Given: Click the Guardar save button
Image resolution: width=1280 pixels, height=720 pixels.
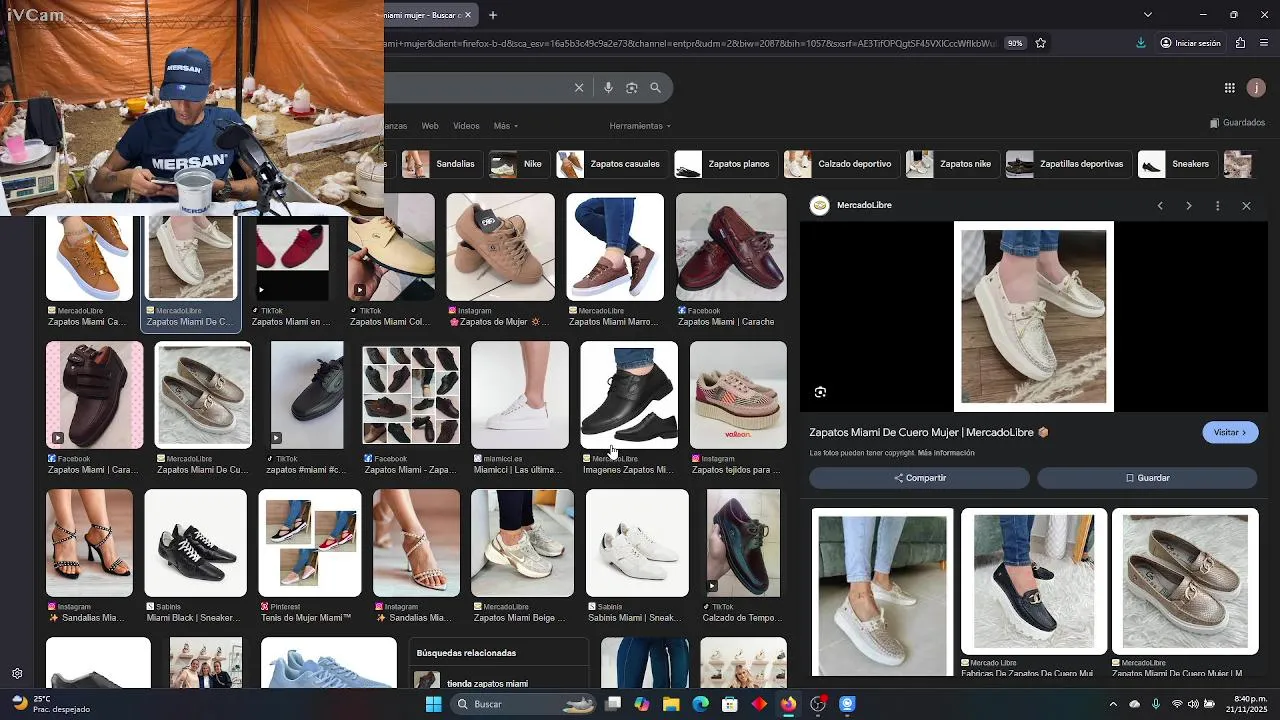Looking at the screenshot, I should [1148, 478].
